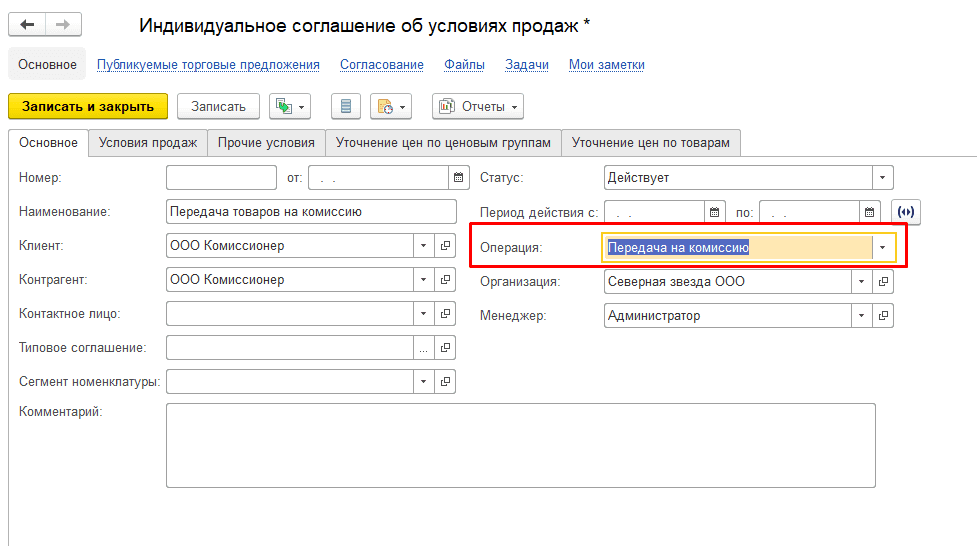
Task: Switch to the Условия продаж tab
Action: [x=148, y=143]
